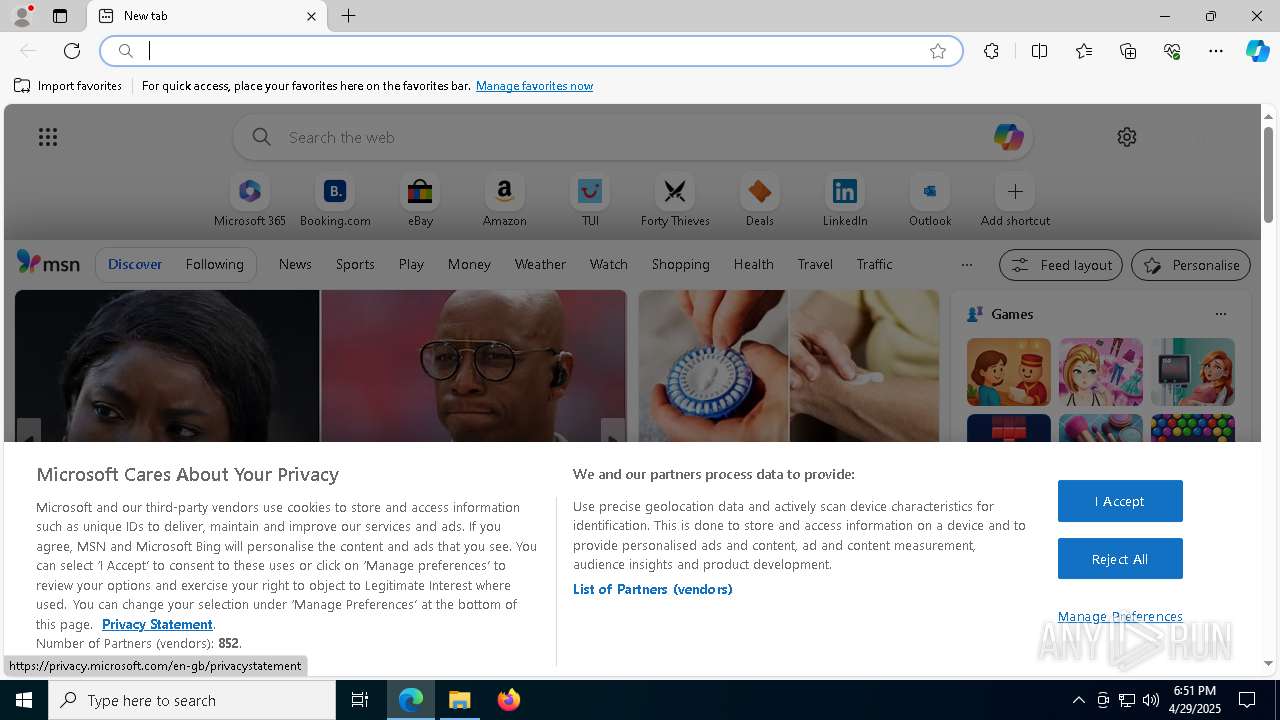
Task: Open the Traffic menu item
Action: (874, 265)
